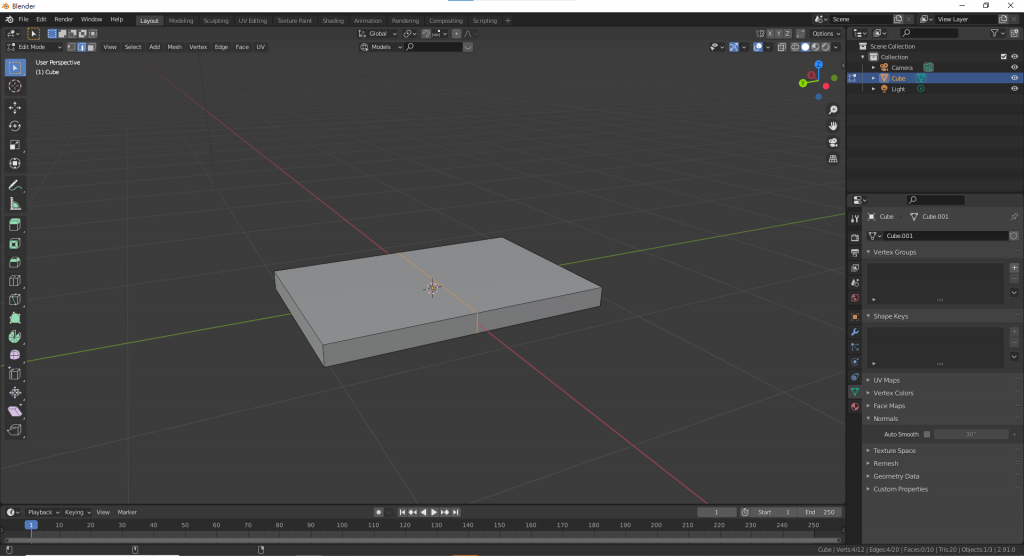Open the Global transform orientation dropdown
This screenshot has width=1024, height=556.
click(x=379, y=33)
